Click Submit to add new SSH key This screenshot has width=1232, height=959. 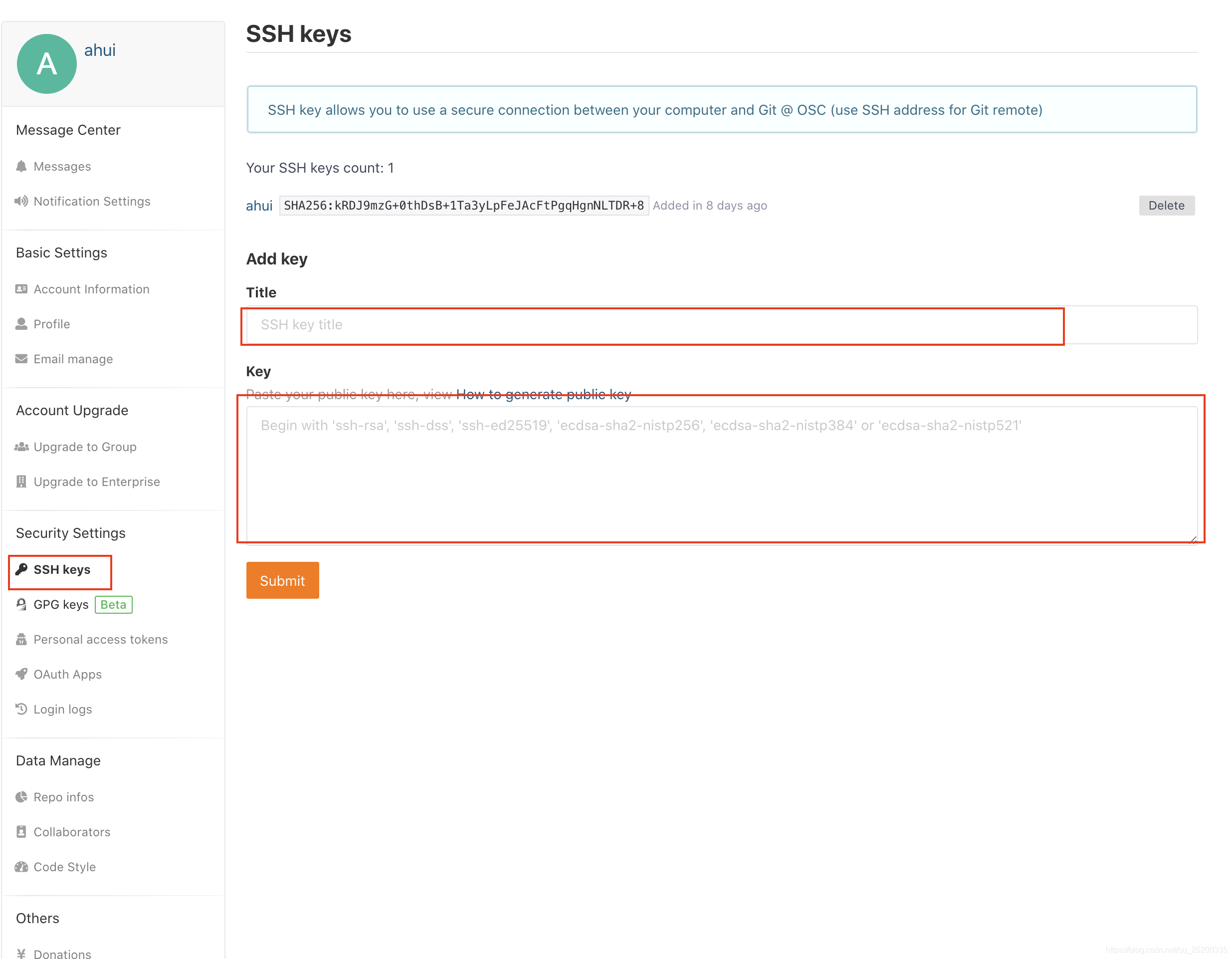[x=283, y=580]
